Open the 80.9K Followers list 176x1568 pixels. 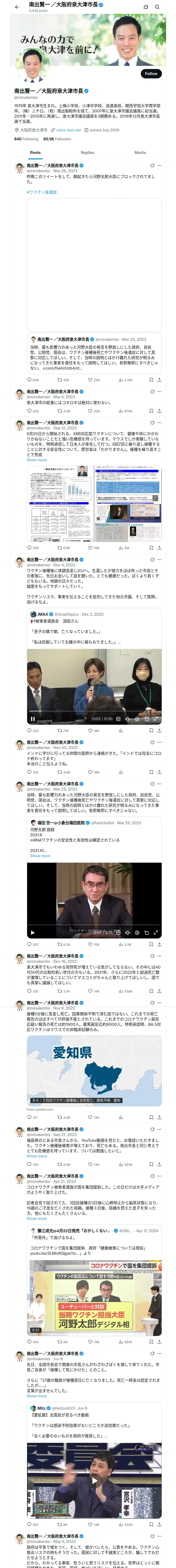click(57, 139)
